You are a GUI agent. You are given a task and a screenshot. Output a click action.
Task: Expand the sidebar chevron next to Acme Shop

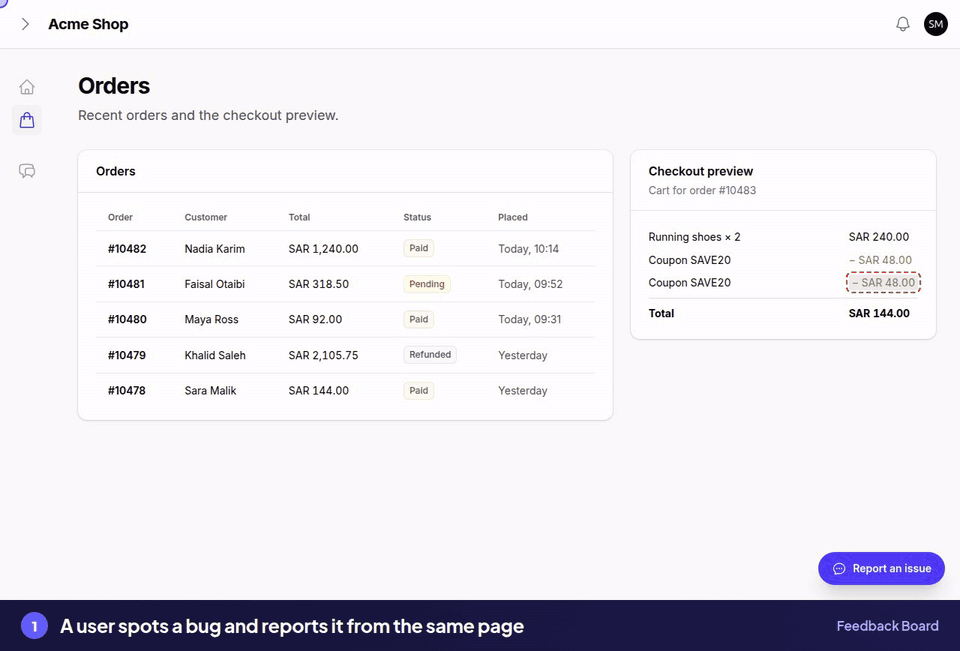coord(25,24)
